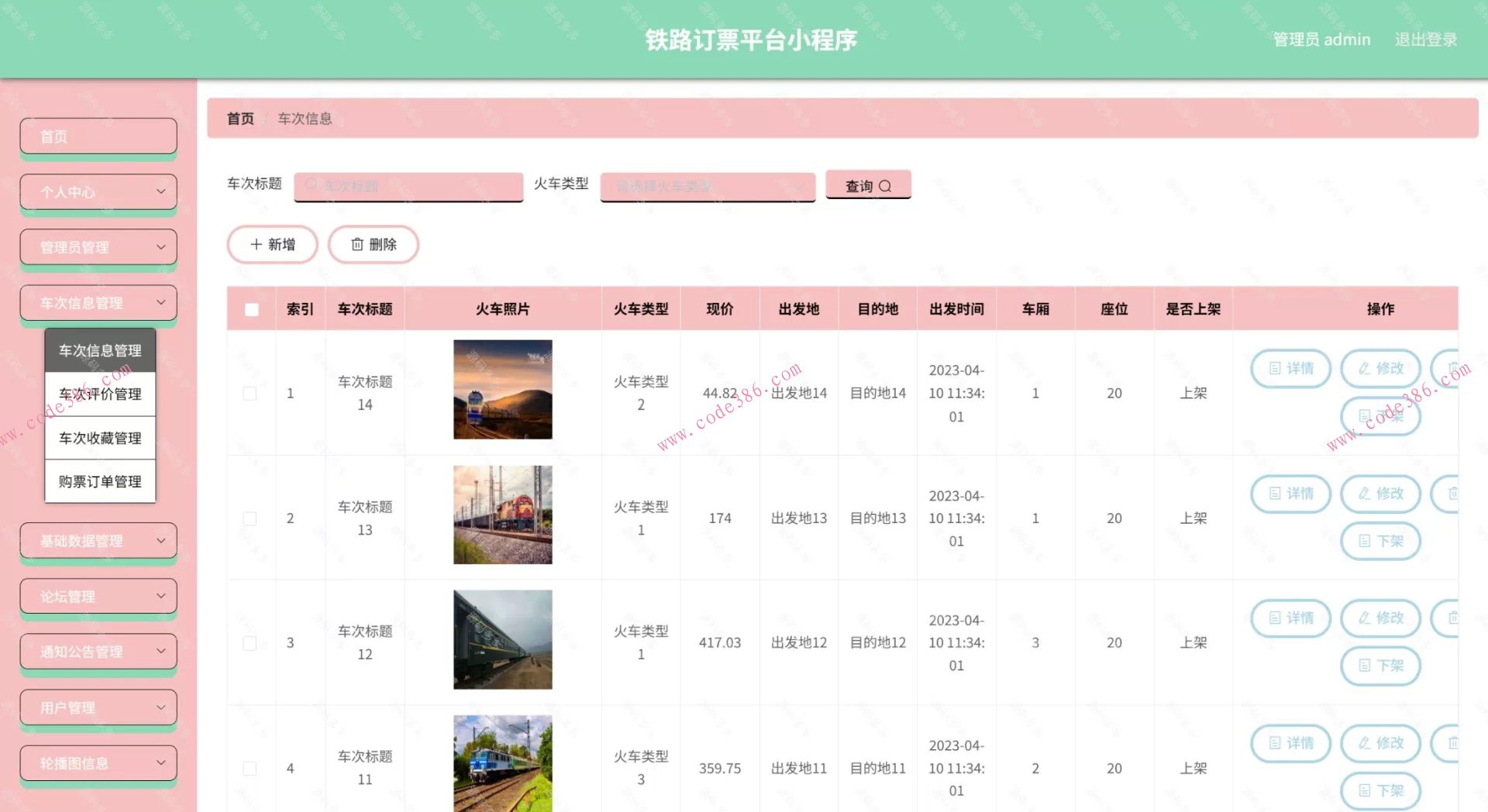Click the 查询 search button

coord(868,185)
